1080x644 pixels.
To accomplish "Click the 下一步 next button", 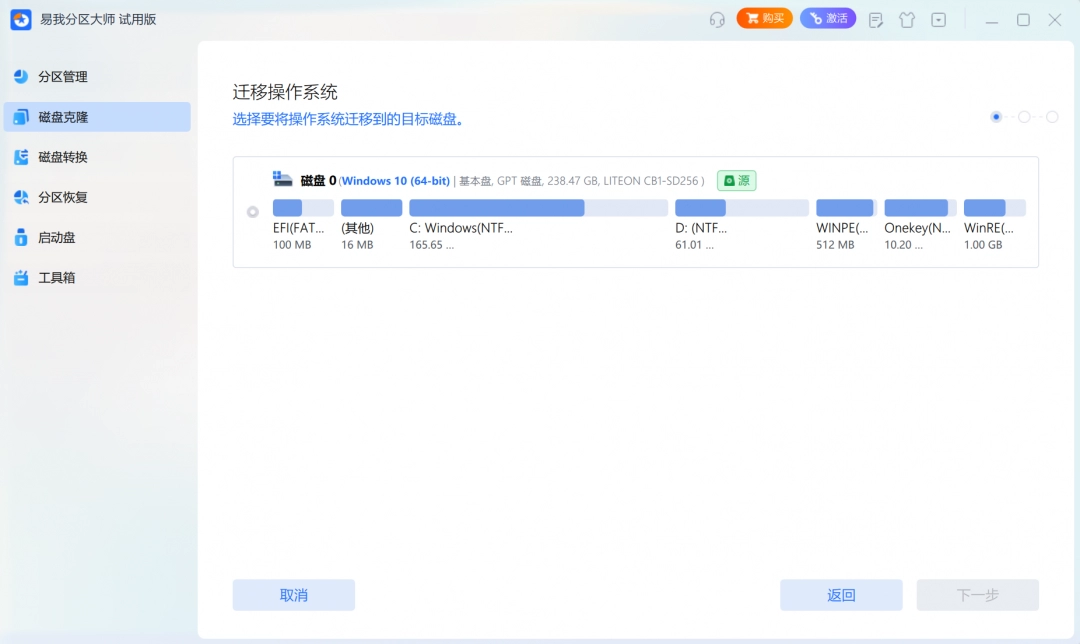I will click(977, 595).
